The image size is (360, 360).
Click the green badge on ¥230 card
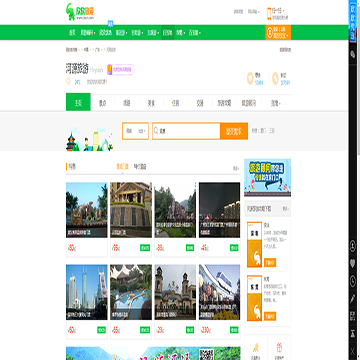pyautogui.click(x=234, y=330)
